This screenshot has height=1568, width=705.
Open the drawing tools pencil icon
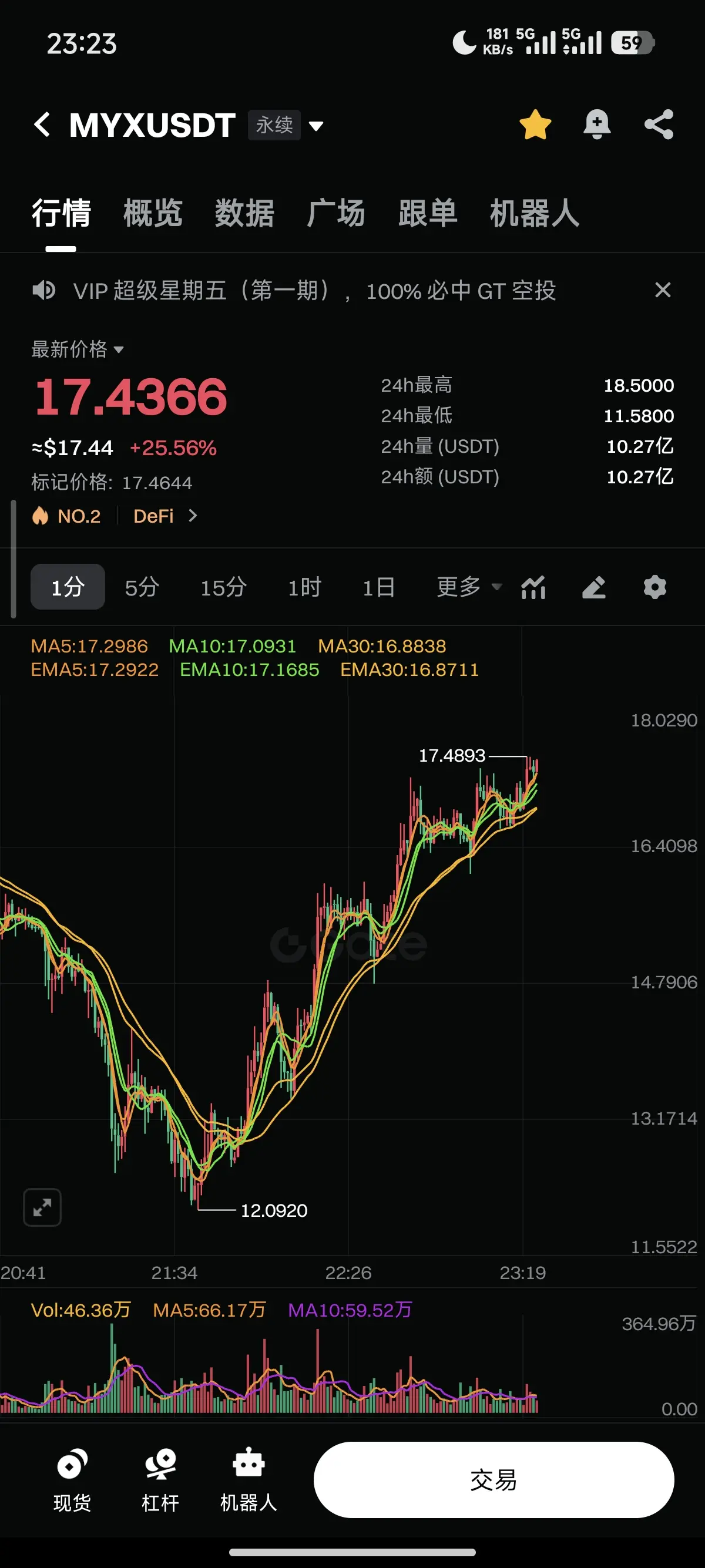[x=593, y=587]
